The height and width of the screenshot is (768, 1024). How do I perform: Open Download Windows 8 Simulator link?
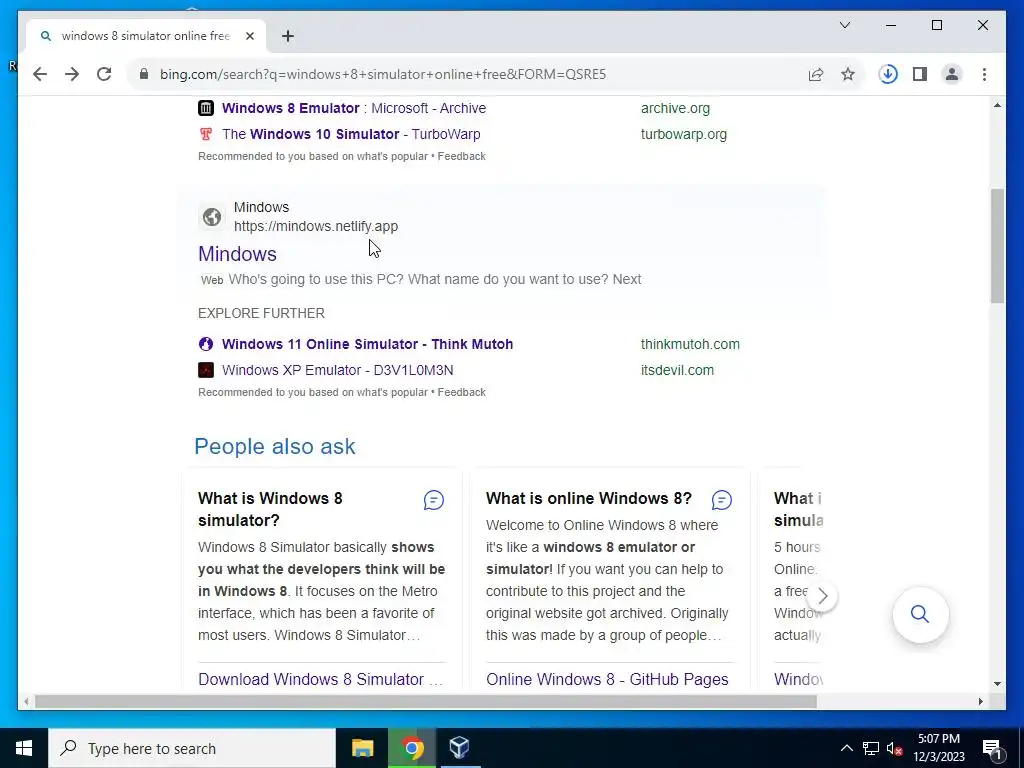click(x=320, y=679)
